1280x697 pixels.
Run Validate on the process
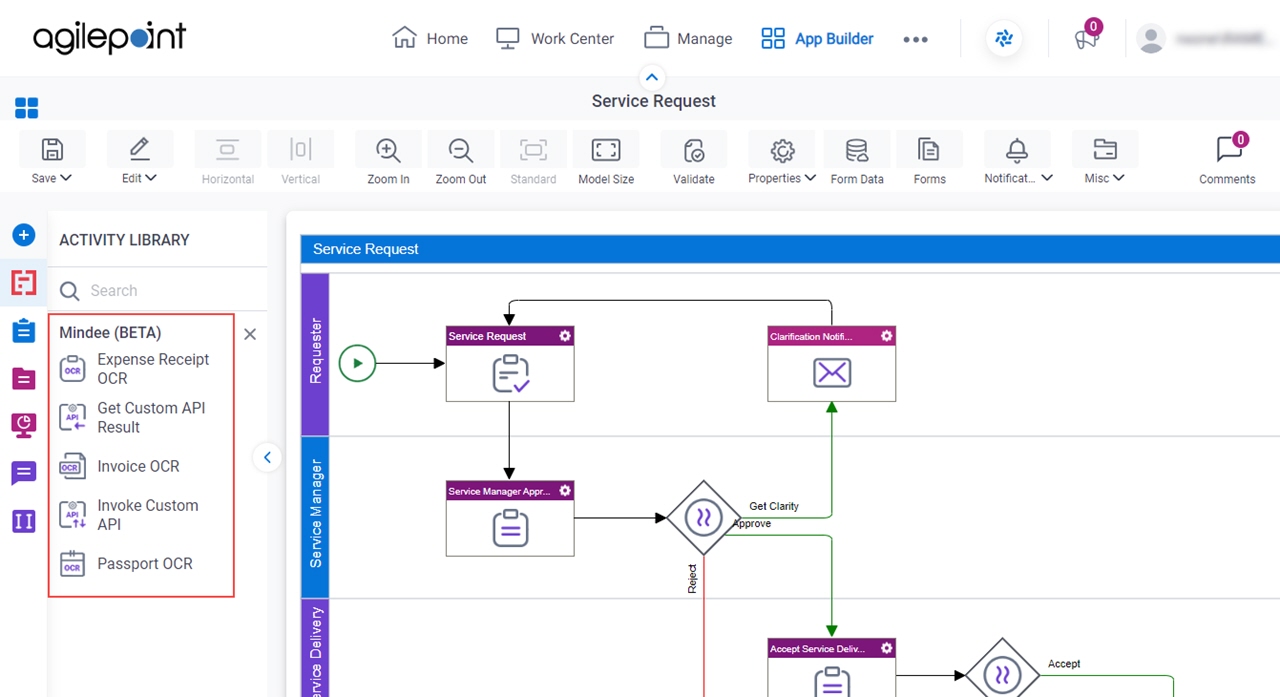click(x=694, y=150)
